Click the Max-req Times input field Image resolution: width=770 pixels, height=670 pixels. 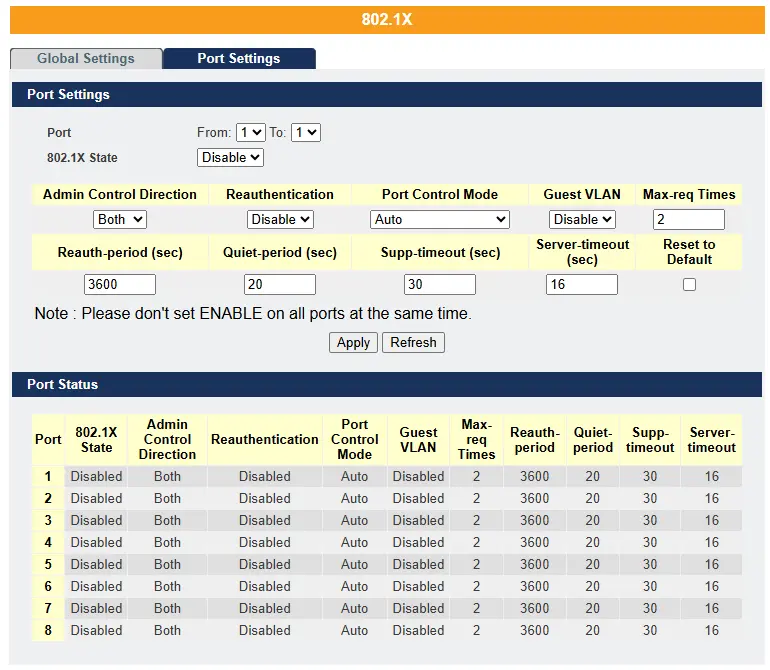click(688, 219)
